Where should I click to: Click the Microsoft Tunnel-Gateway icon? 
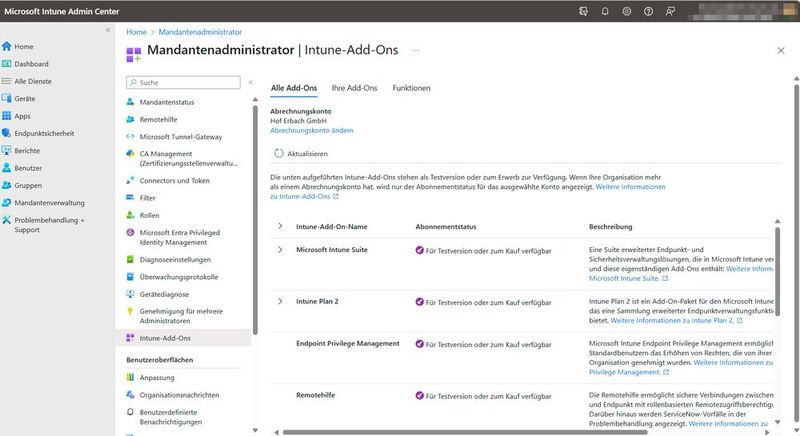(130, 137)
